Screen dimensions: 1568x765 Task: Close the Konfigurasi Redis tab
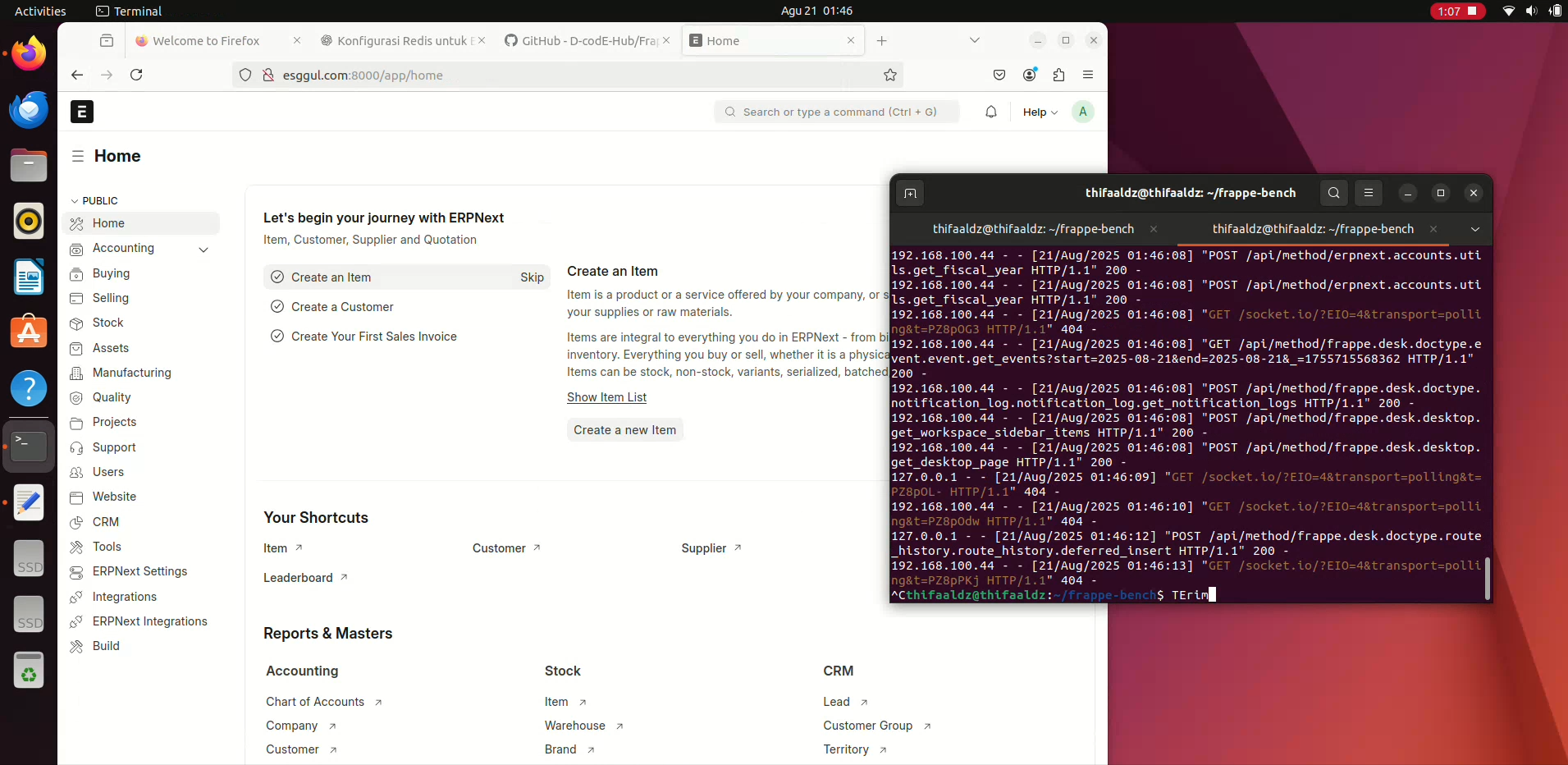[482, 40]
